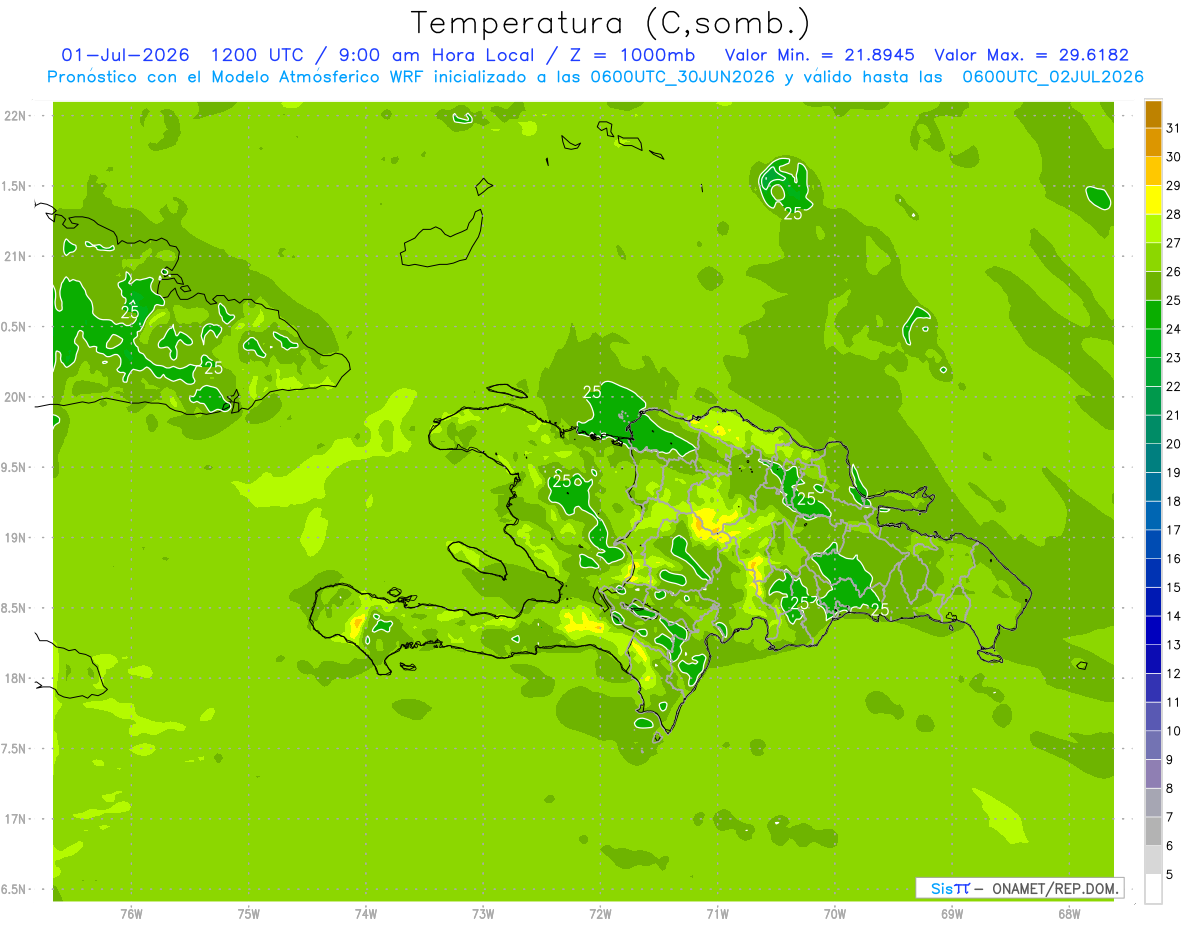This screenshot has width=1200, height=927.
Task: Click the 'Valor Max. = 29.6182' readout
Action: pos(1031,55)
